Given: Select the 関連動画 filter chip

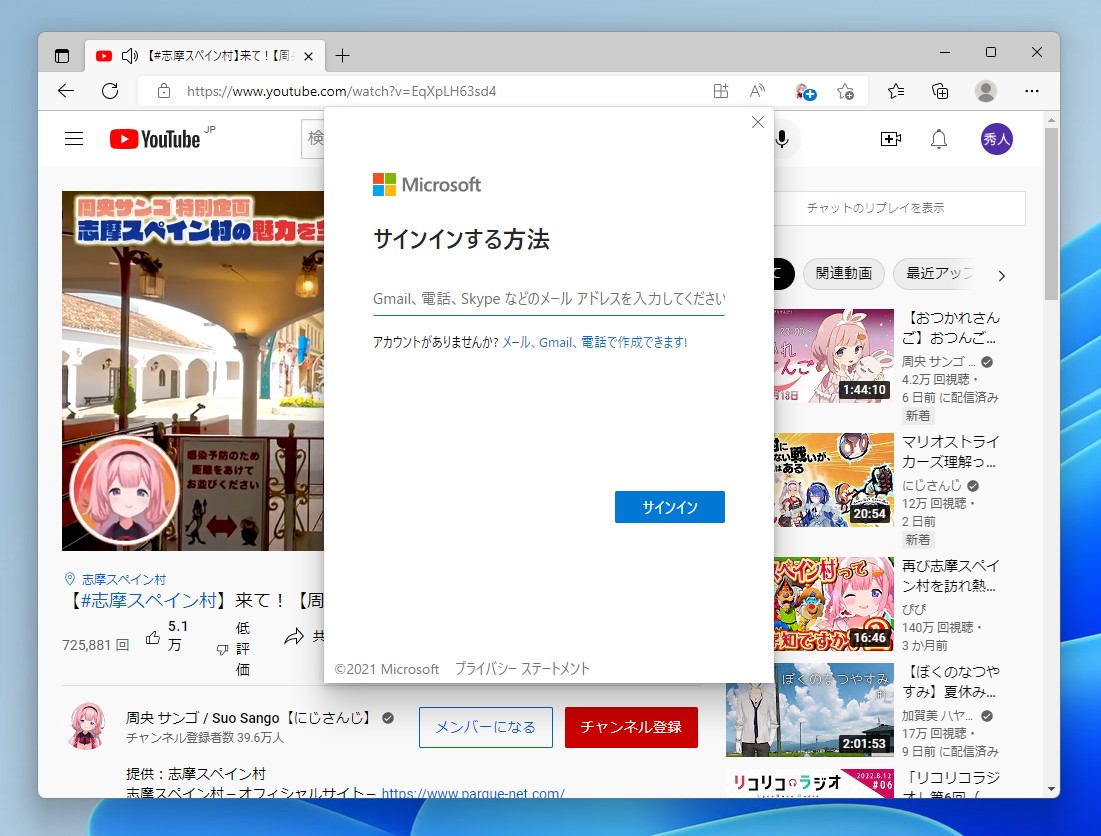Looking at the screenshot, I should pyautogui.click(x=843, y=274).
